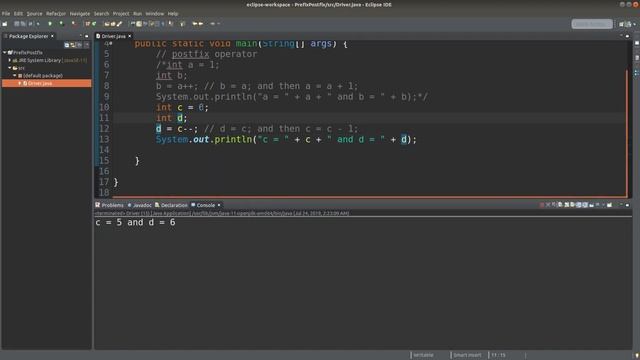Screen dimensions: 640x360
Task: Maximize the editor area
Action: click(628, 36)
